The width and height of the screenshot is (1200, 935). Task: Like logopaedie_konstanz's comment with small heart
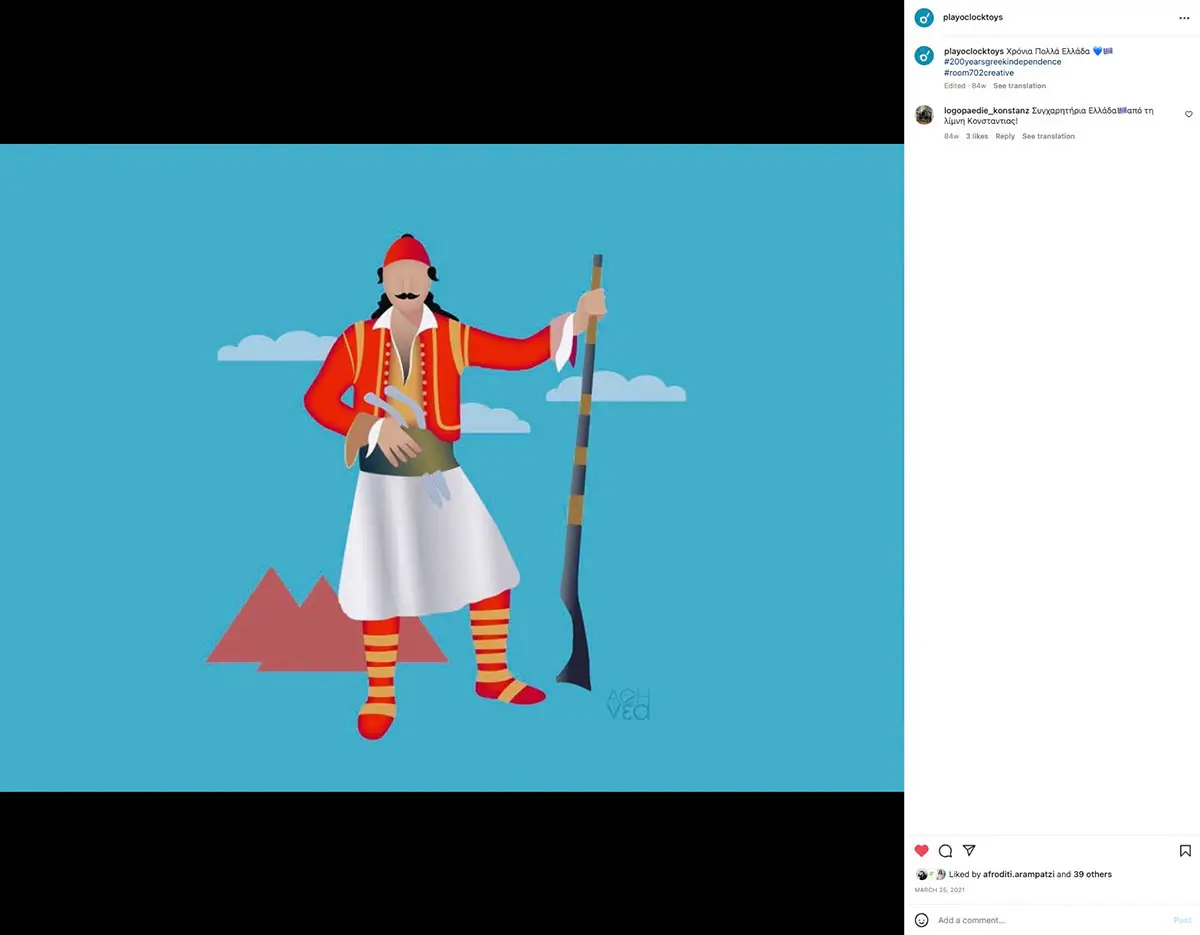tap(1188, 115)
